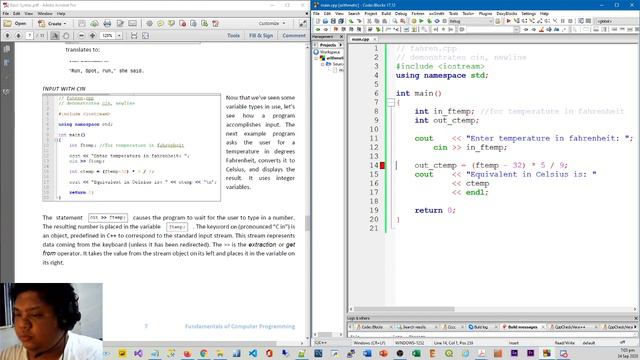Click the Fit Width icon in Acrobat
The height and width of the screenshot is (360, 640).
[134, 36]
